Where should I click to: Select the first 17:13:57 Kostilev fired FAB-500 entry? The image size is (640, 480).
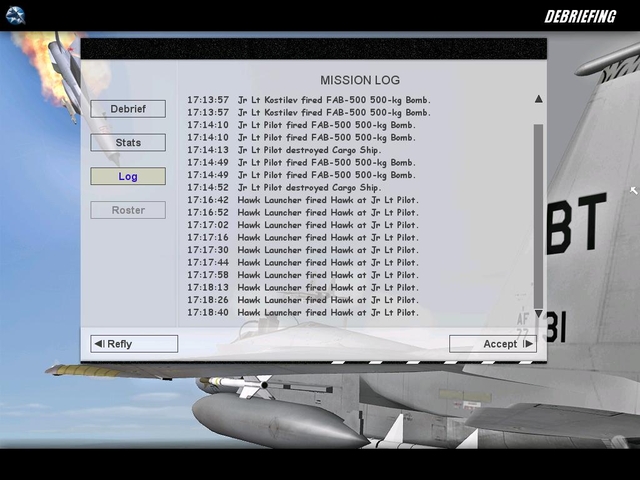point(309,100)
